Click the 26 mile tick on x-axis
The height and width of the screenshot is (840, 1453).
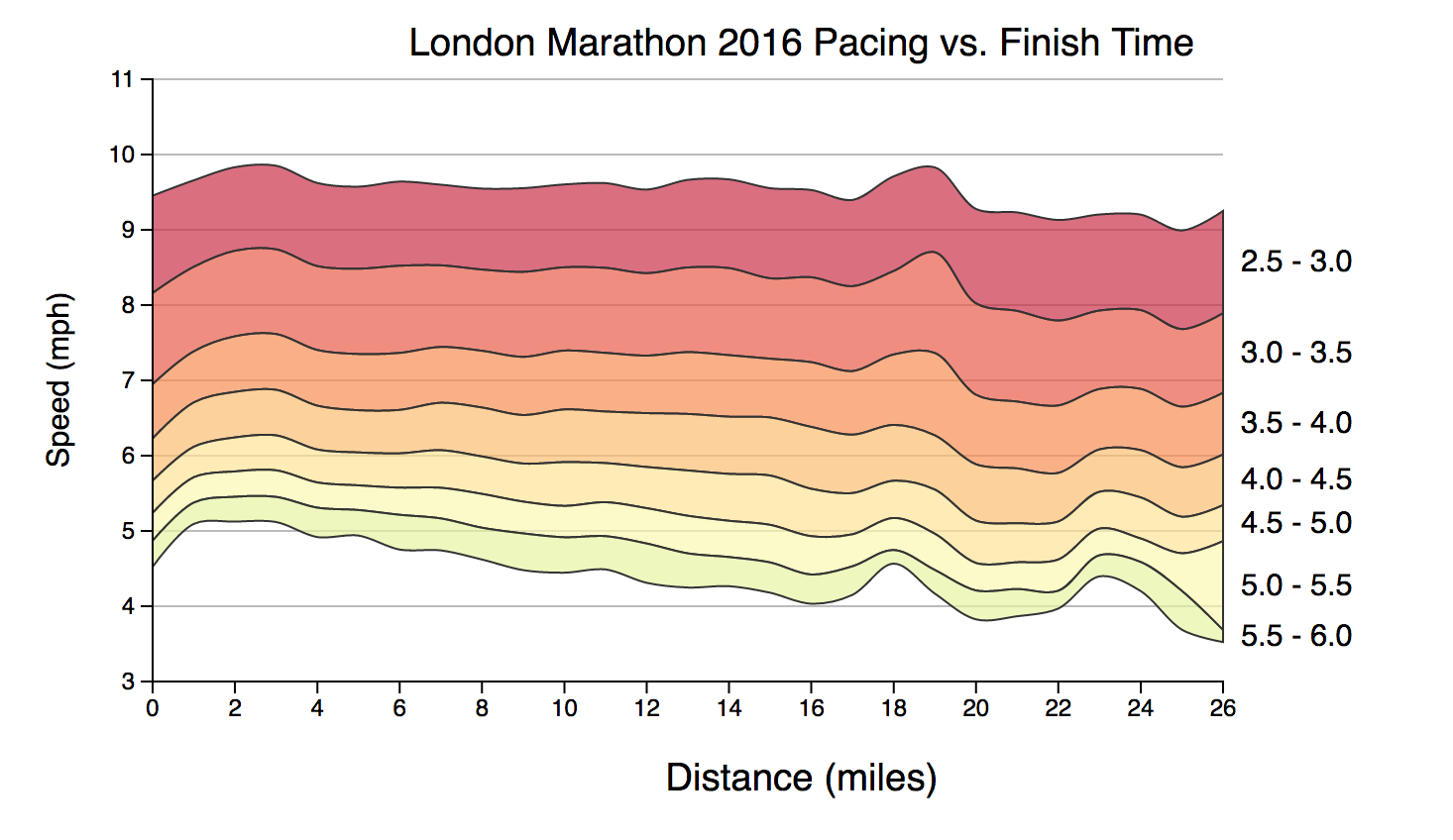(1223, 708)
